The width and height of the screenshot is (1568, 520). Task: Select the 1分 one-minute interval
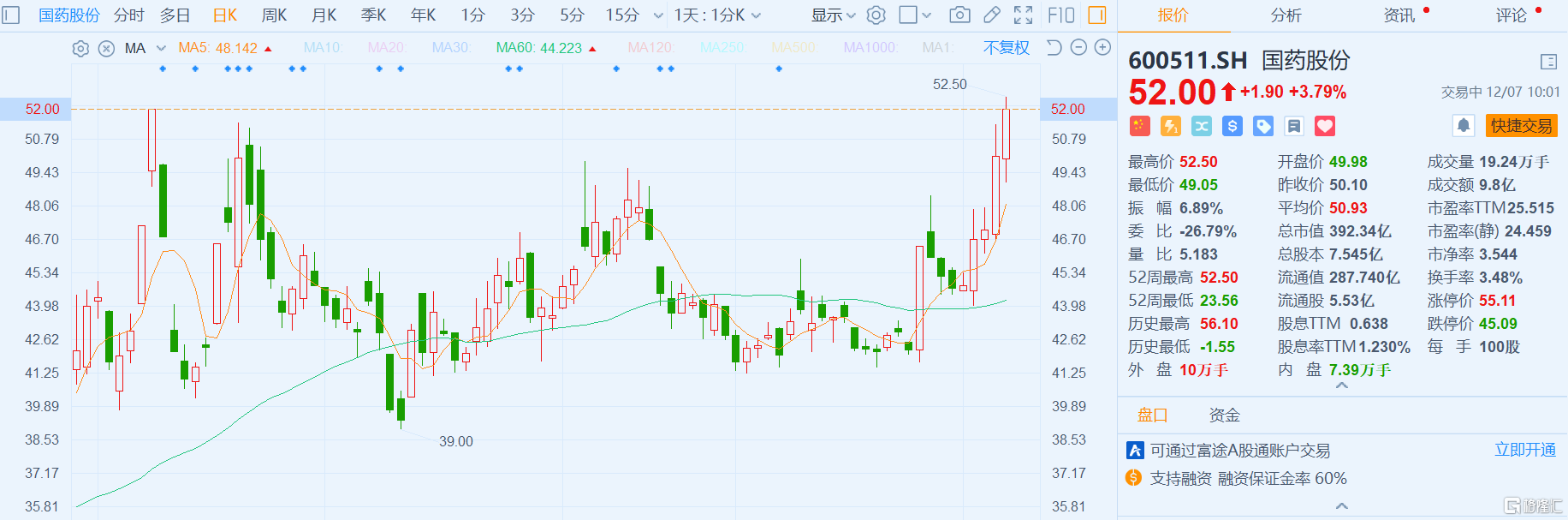[x=473, y=15]
